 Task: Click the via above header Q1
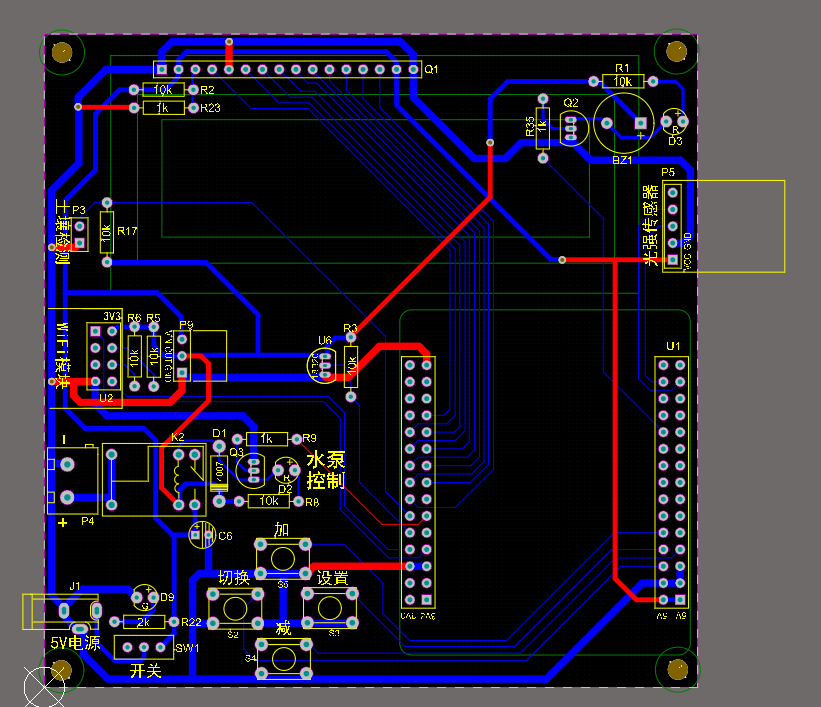tap(229, 41)
